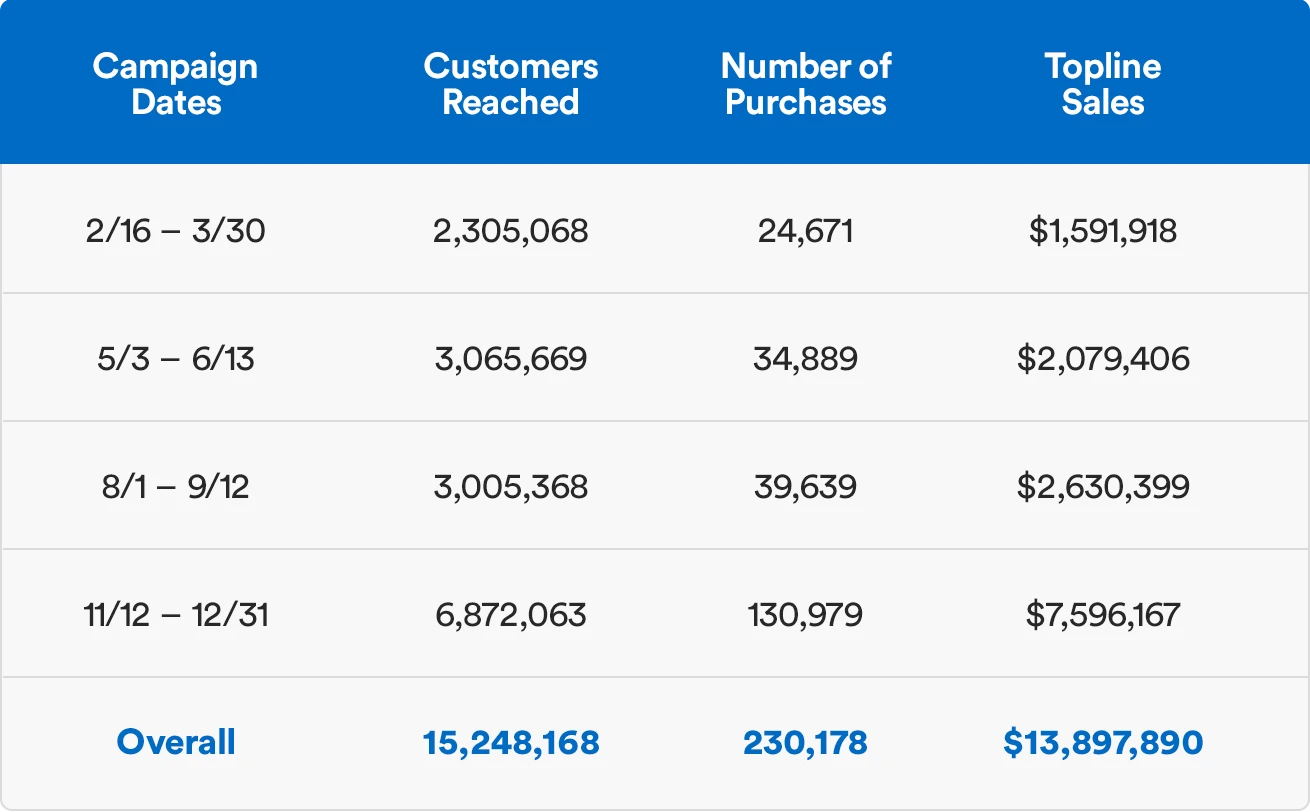Click the 2,305,068 customers reached value
The image size is (1310, 812).
(x=511, y=231)
